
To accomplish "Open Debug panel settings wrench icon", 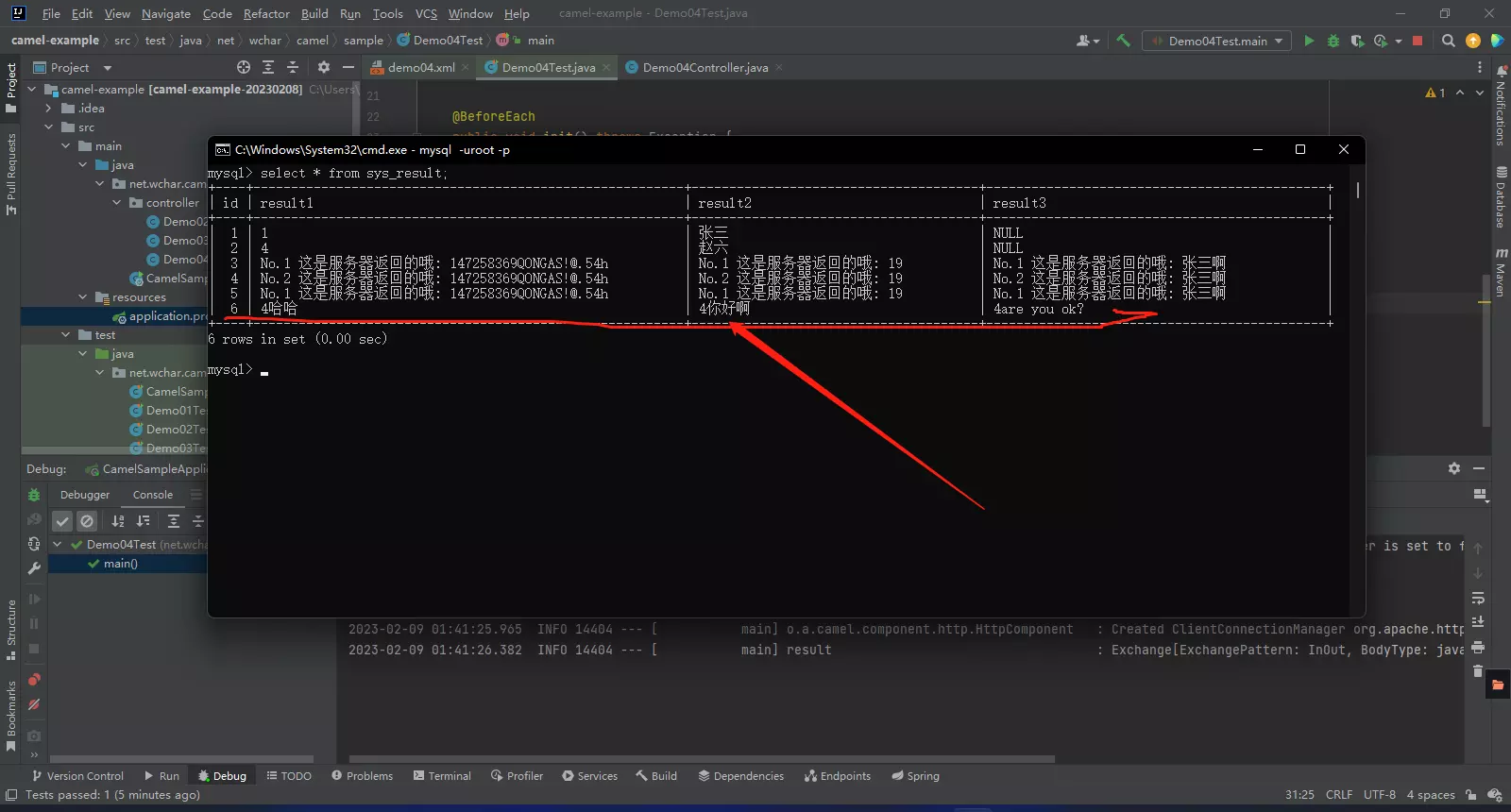I will point(34,568).
